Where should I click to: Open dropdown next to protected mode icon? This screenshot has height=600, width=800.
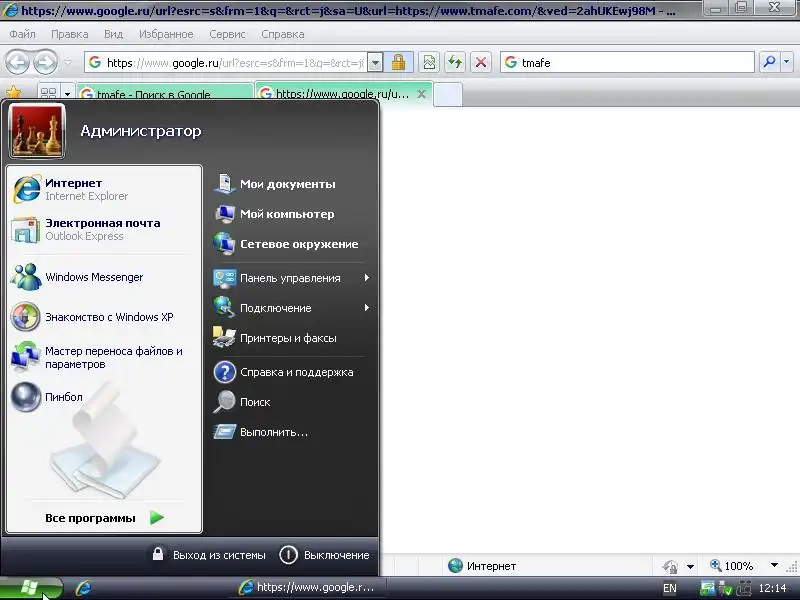click(x=690, y=566)
